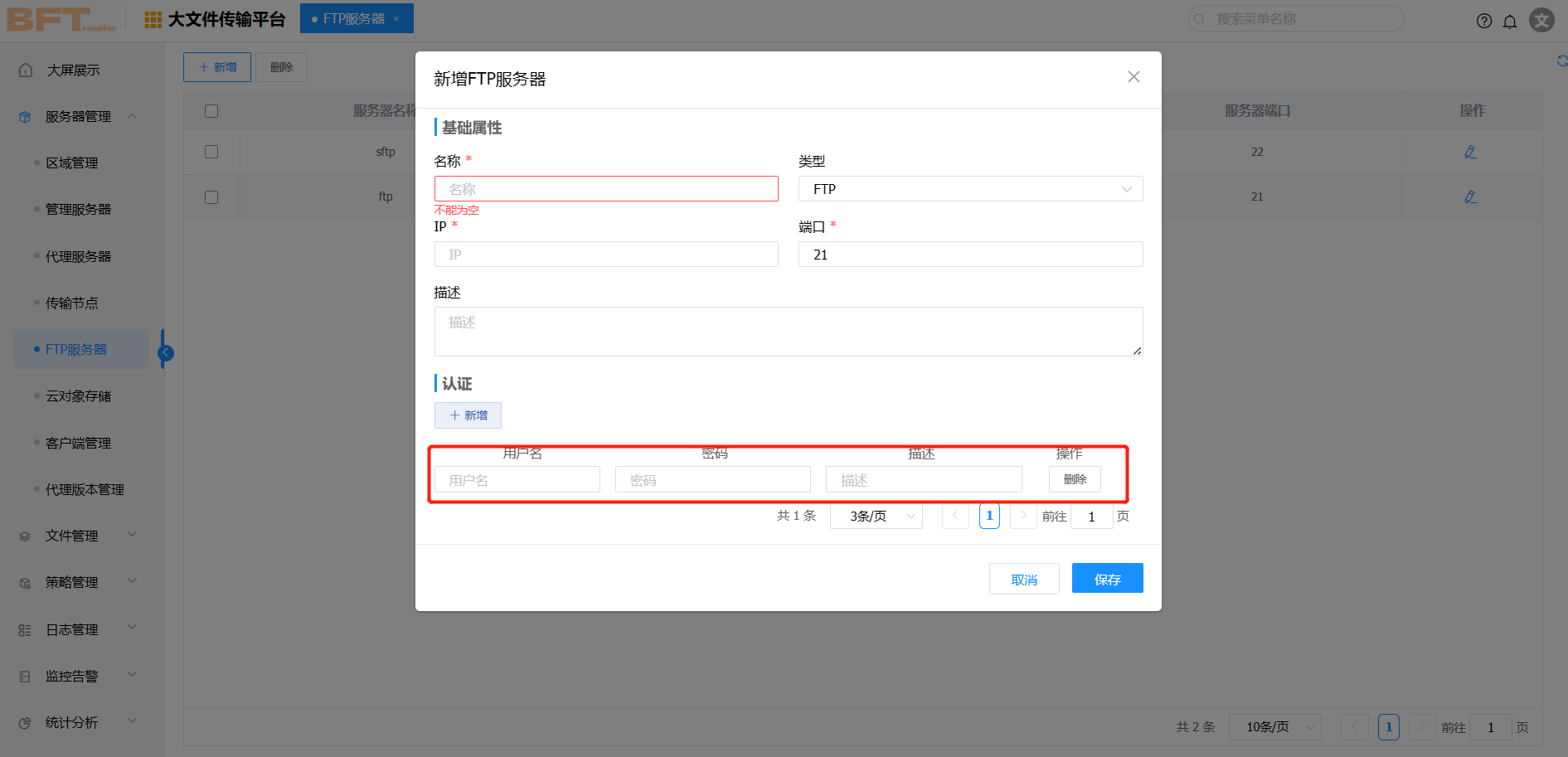Close the FTP服务器 tab
Image resolution: width=1568 pixels, height=757 pixels.
pos(396,18)
